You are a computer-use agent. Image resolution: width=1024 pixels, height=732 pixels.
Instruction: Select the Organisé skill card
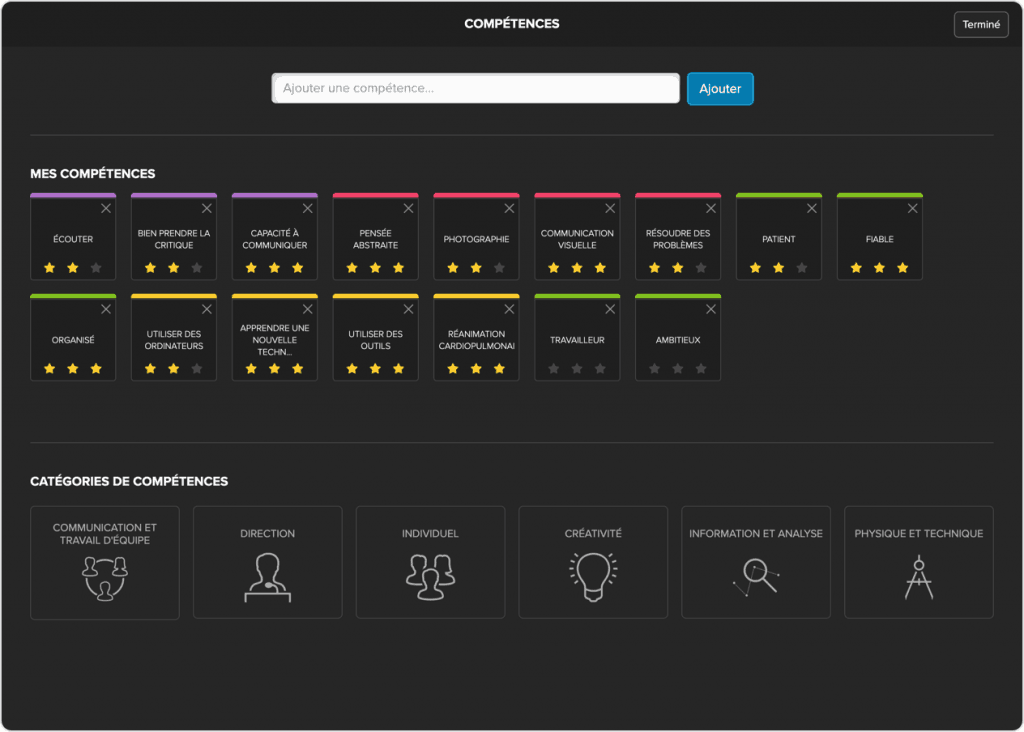(x=73, y=340)
